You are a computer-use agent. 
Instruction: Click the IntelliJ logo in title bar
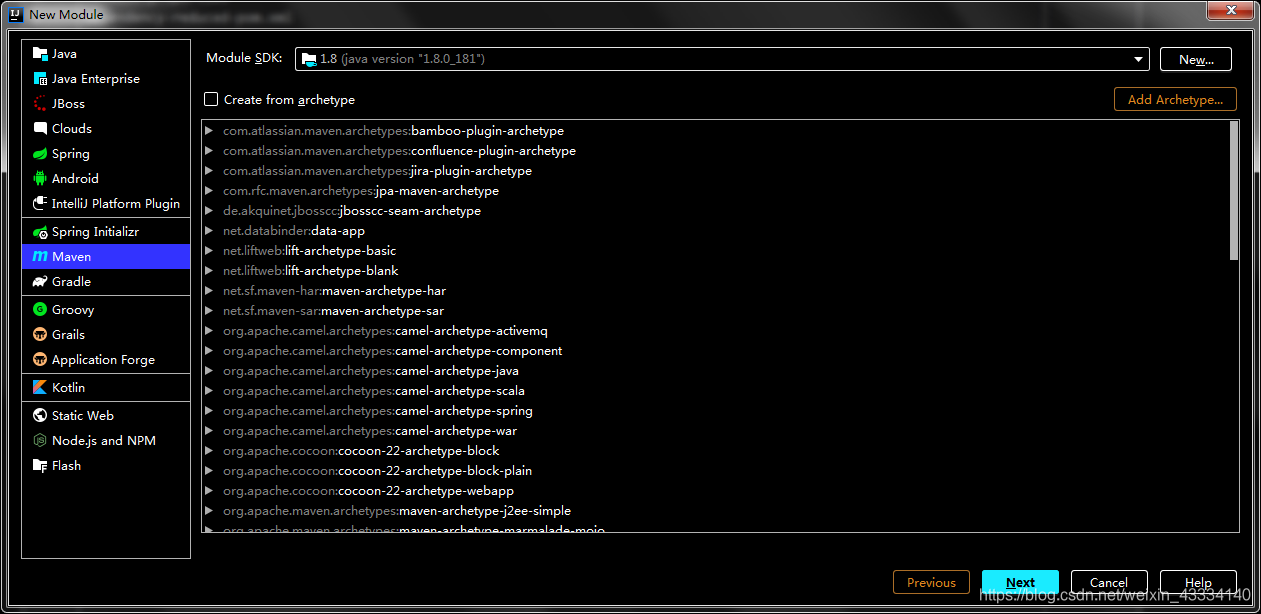click(x=13, y=14)
